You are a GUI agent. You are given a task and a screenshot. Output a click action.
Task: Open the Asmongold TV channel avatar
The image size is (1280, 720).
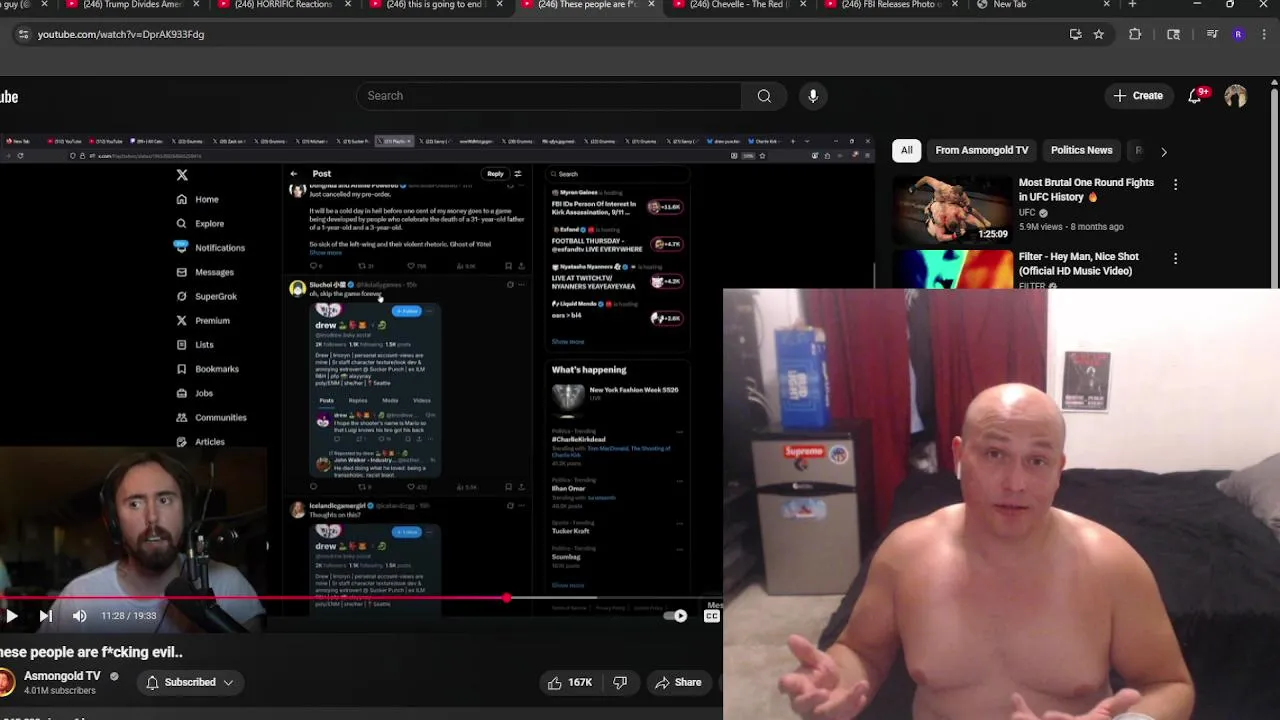click(x=5, y=682)
